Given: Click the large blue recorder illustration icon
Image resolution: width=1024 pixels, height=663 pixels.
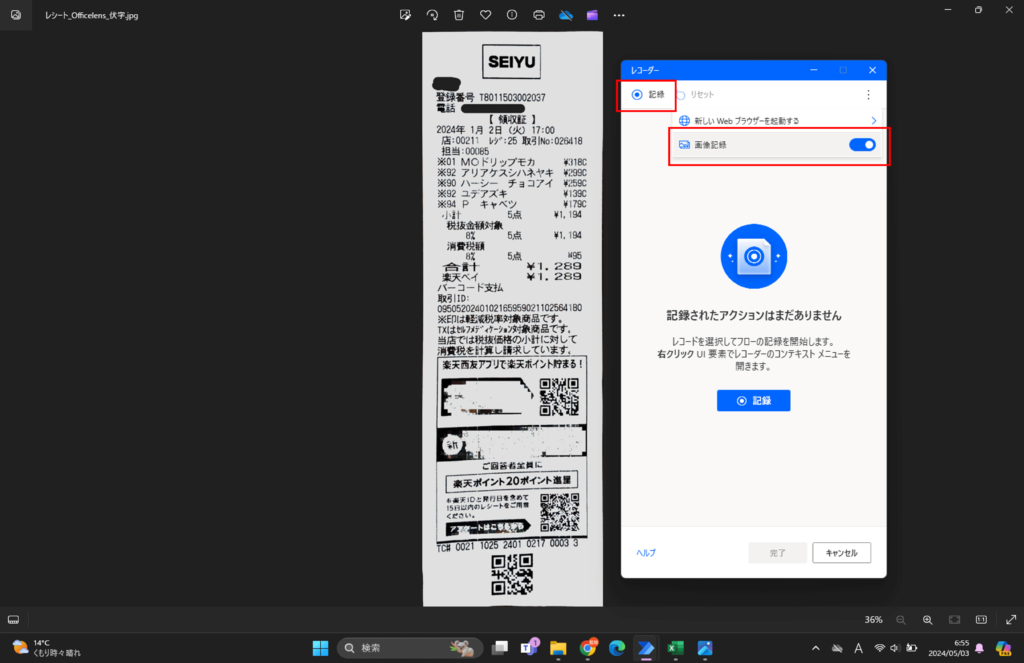Looking at the screenshot, I should pyautogui.click(x=753, y=256).
